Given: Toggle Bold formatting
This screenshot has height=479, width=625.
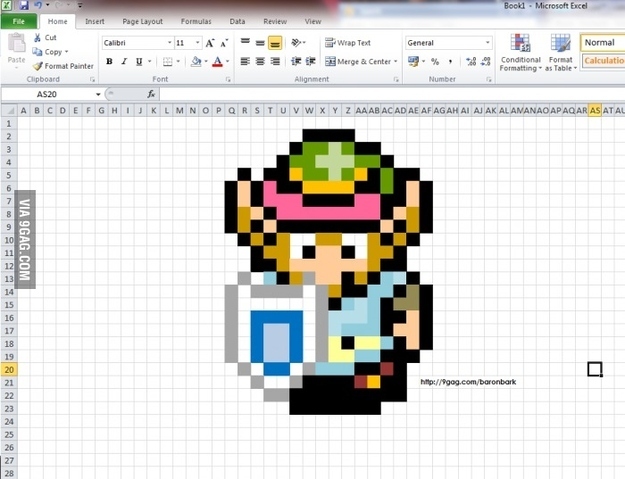Looking at the screenshot, I should (x=109, y=61).
